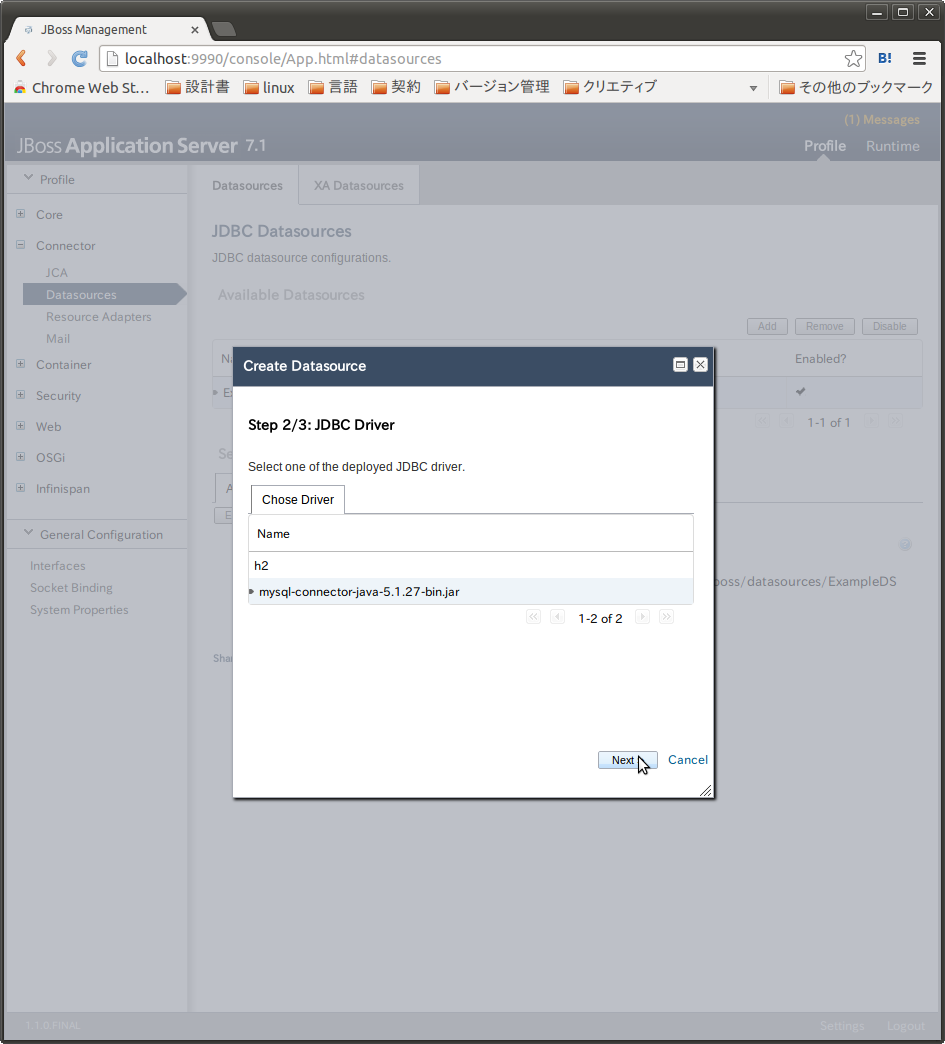Open the 設計書 bookmark folder

click(x=197, y=87)
